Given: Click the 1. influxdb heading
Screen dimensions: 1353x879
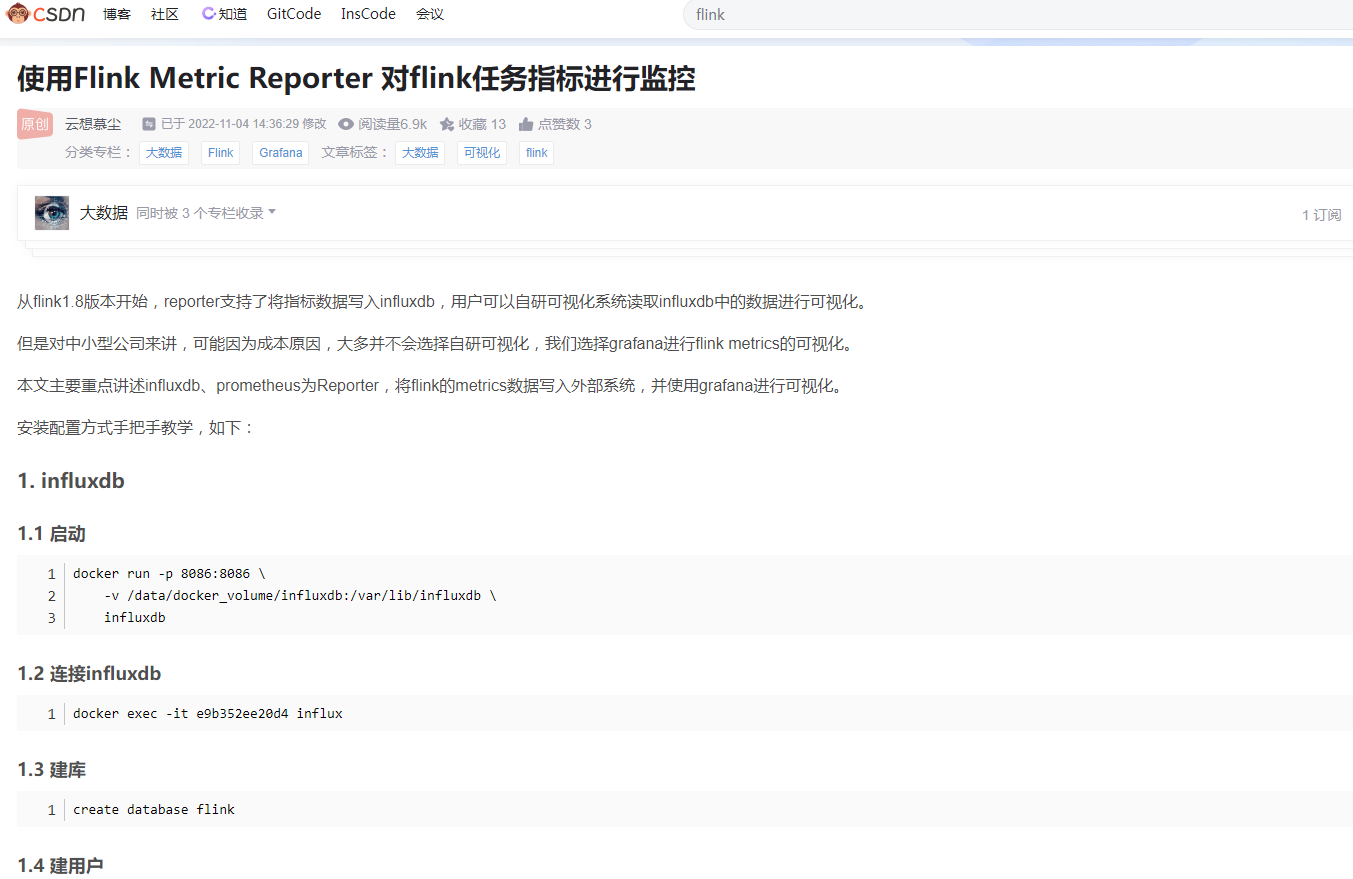Looking at the screenshot, I should [x=71, y=480].
